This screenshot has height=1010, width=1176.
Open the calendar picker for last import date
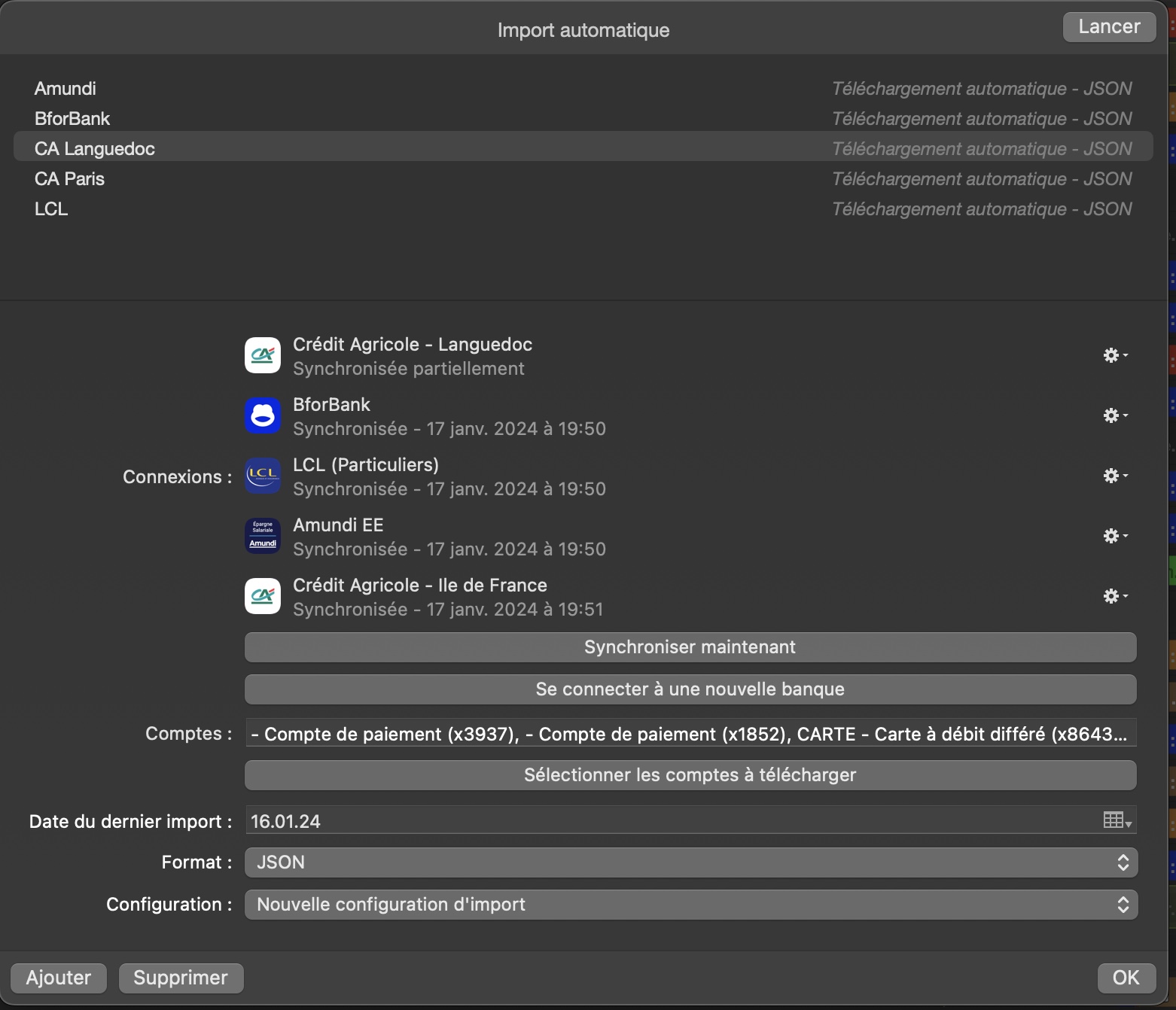point(1117,820)
